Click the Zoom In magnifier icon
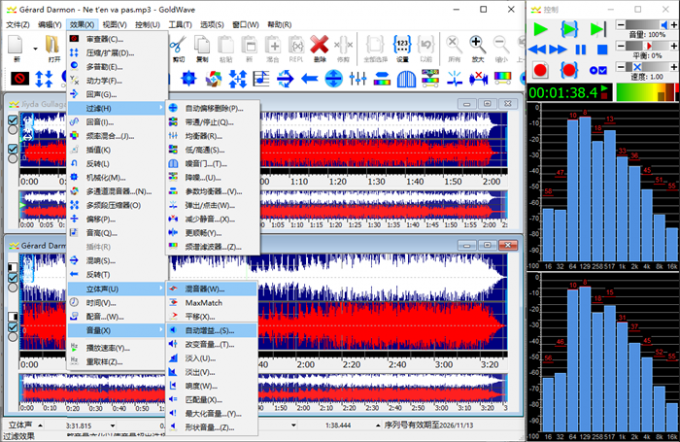The image size is (680, 442). 477,47
